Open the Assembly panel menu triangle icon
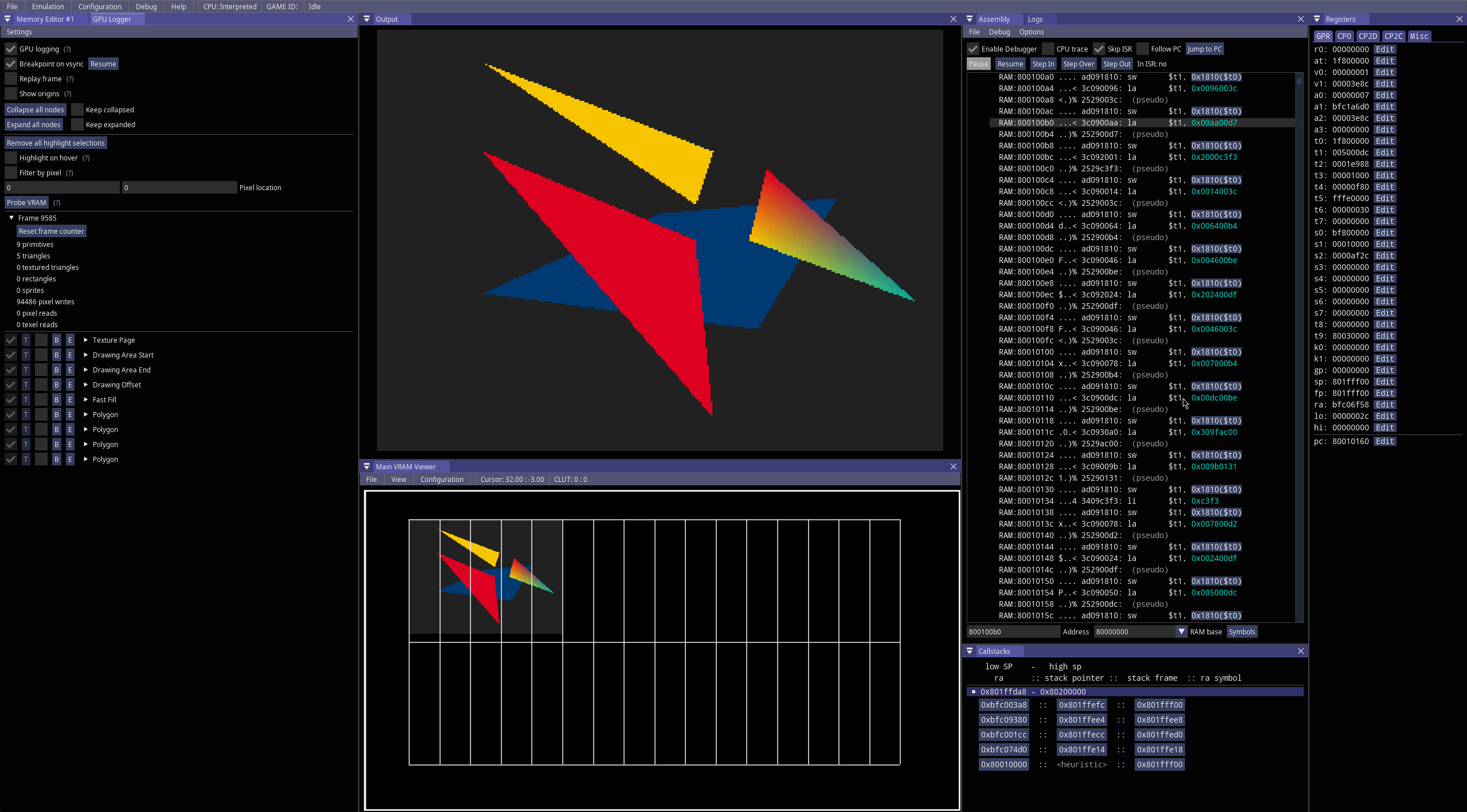Screen dimensions: 1467x812 tap(970, 19)
